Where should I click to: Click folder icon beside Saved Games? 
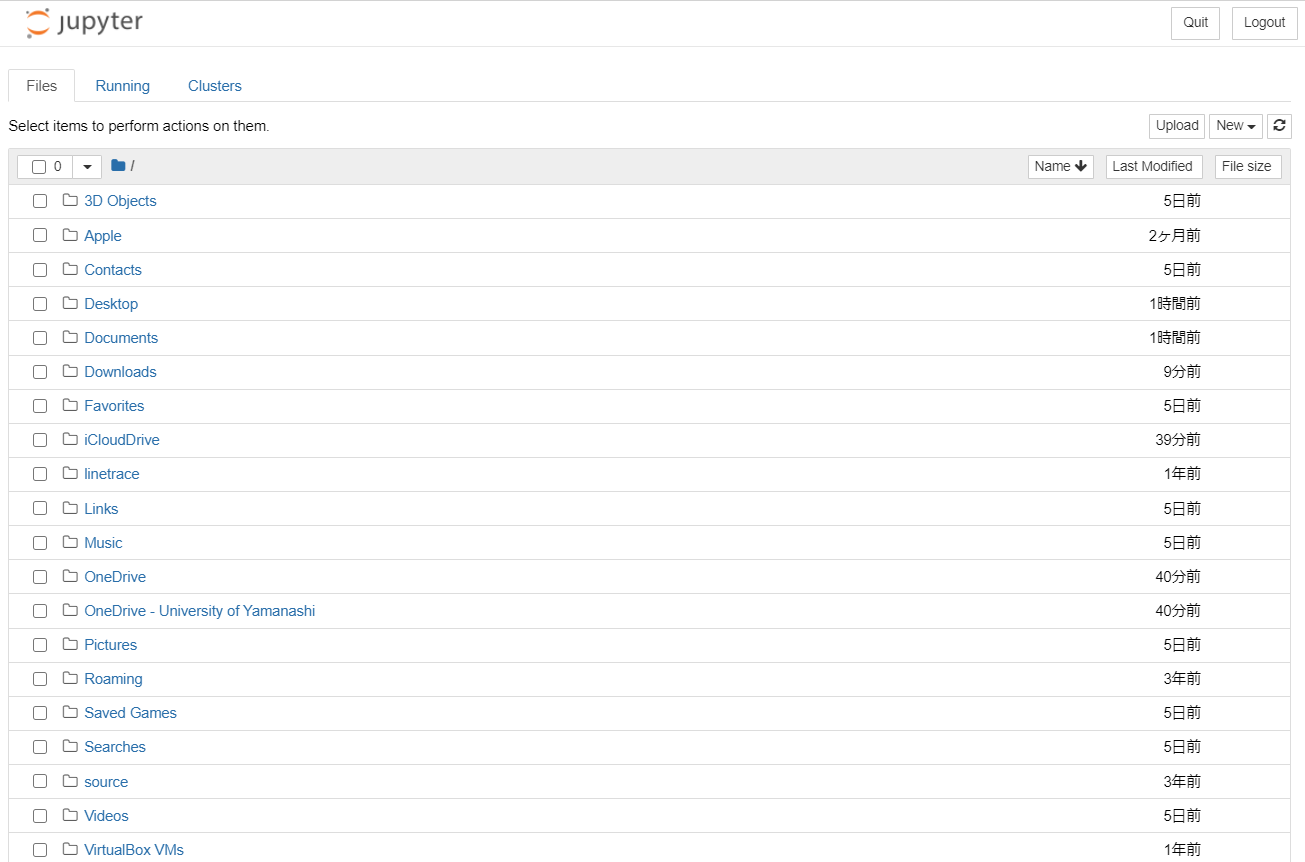(x=70, y=712)
